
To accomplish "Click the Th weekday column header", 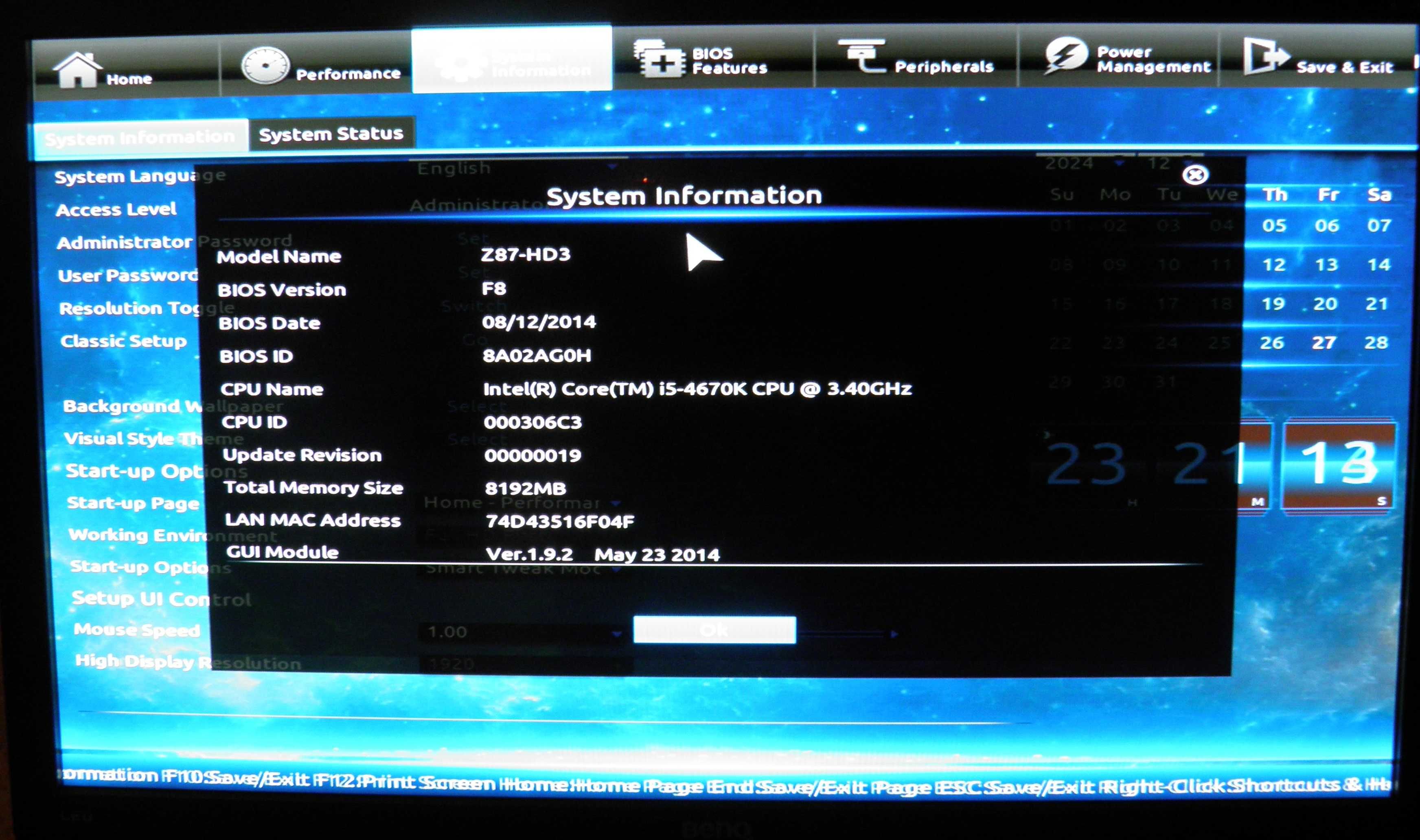I will [x=1275, y=195].
